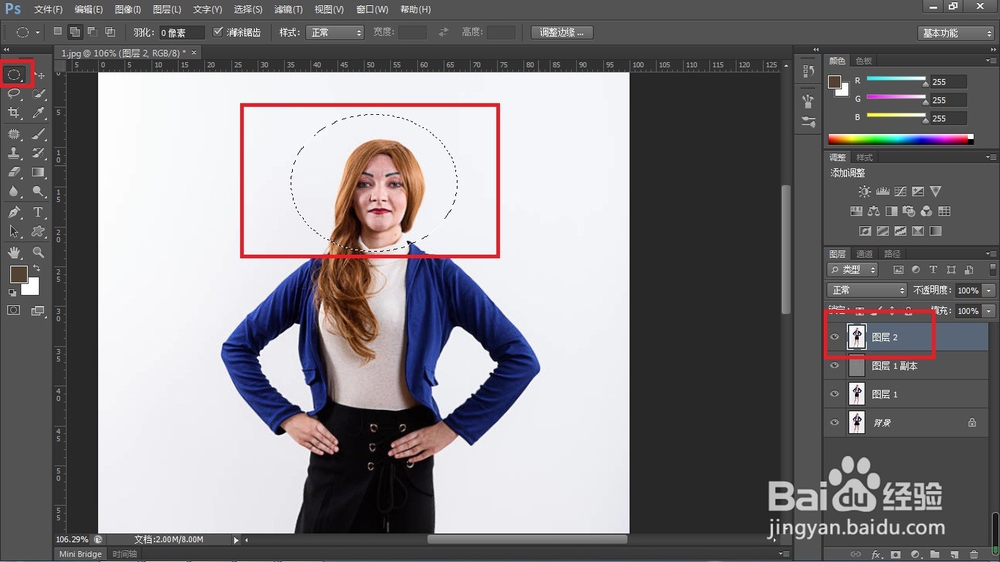Screen dimensions: 1000x562
Task: Select the Gradient tool
Action: (39, 172)
